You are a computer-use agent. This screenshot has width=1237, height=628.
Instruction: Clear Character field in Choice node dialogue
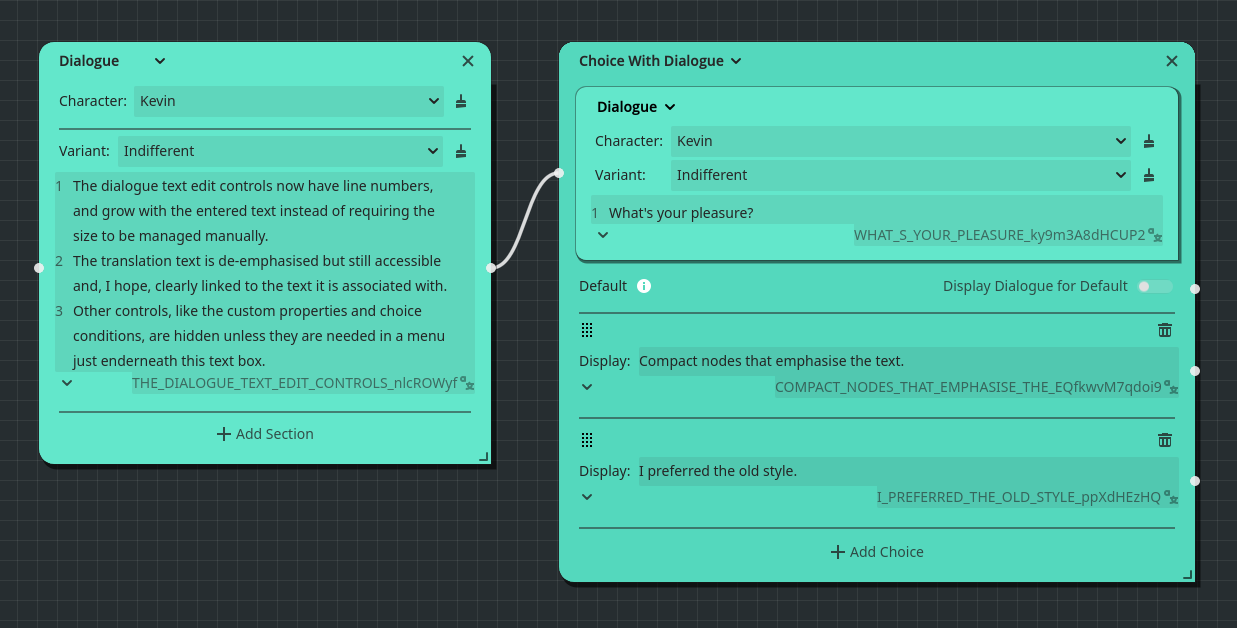point(1149,141)
